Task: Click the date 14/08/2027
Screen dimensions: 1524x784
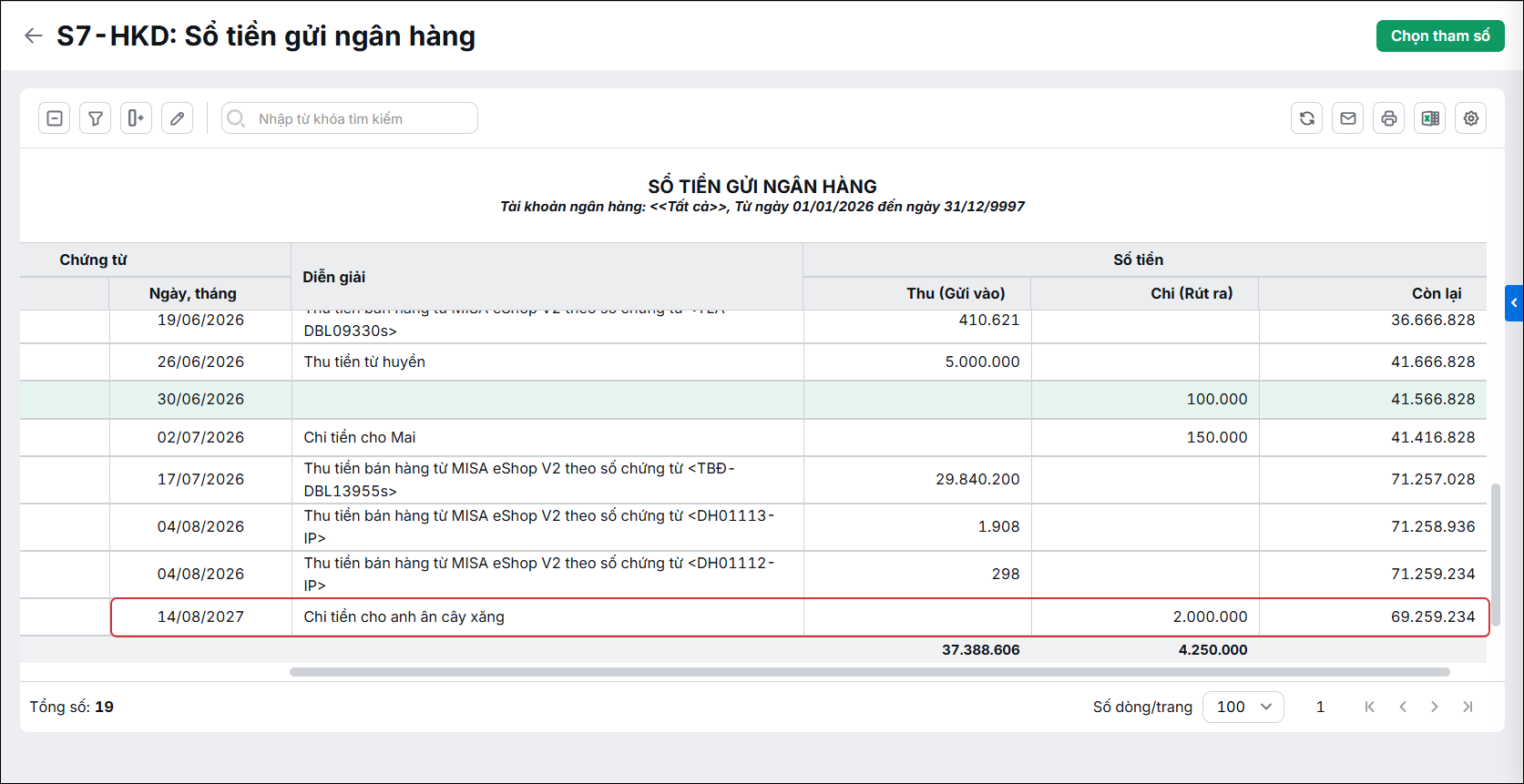Action: 200,616
